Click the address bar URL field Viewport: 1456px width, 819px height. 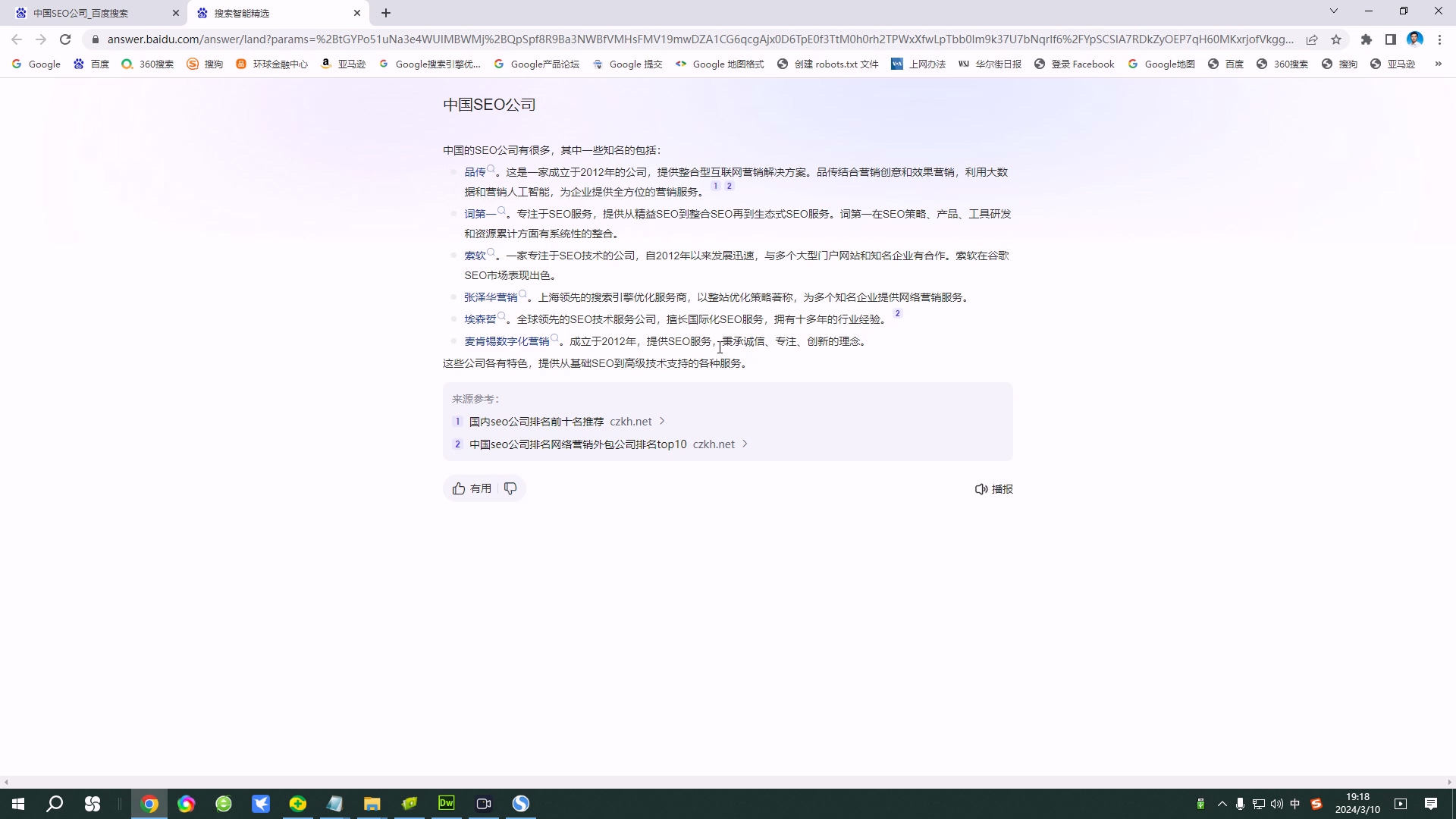(x=700, y=39)
